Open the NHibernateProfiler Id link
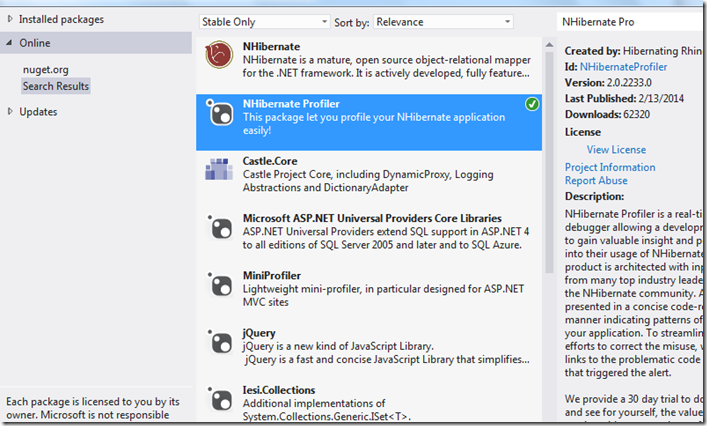707x426 pixels. coord(623,67)
